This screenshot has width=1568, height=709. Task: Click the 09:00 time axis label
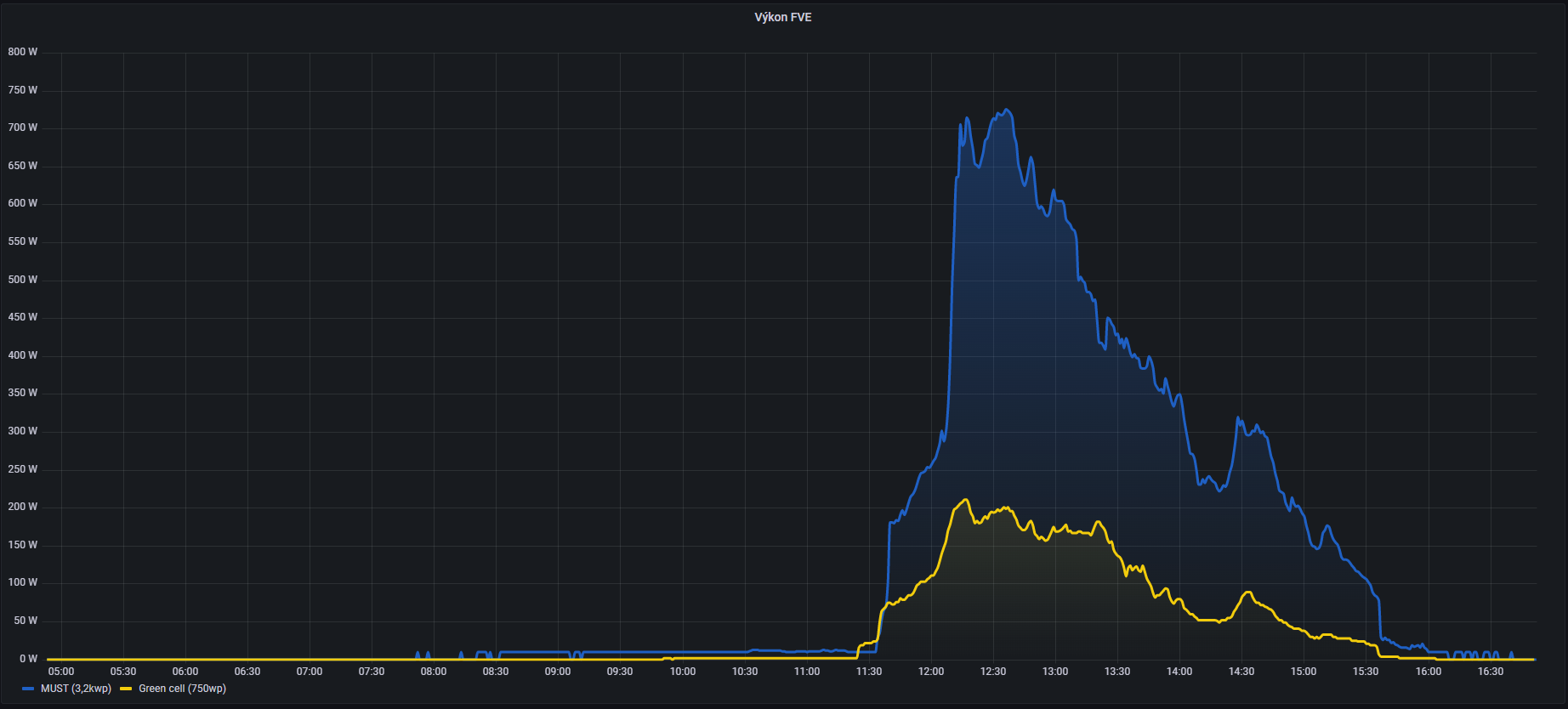tap(558, 672)
